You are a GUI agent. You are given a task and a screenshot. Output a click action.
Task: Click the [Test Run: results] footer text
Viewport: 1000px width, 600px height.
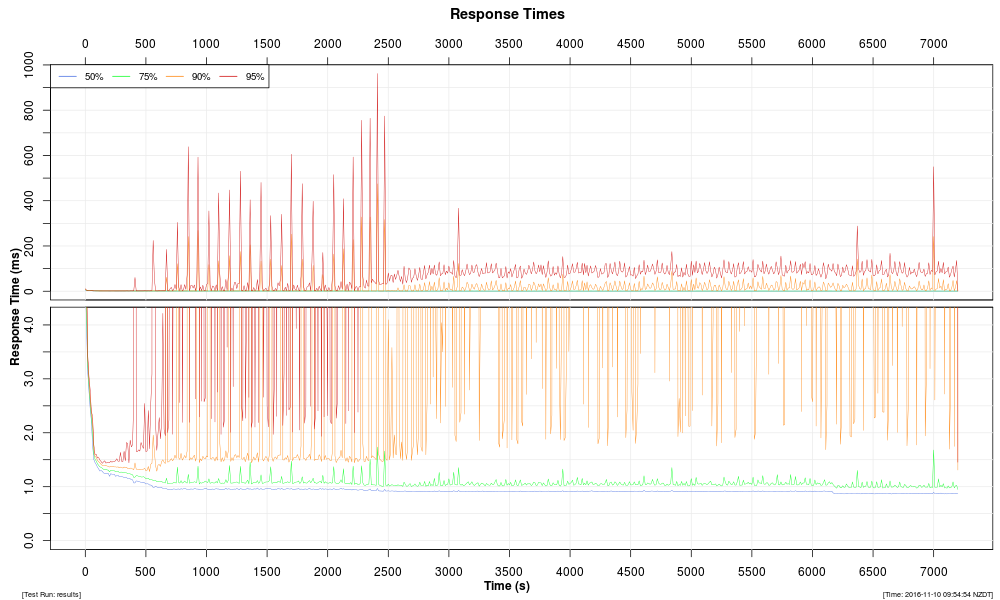tap(51, 594)
